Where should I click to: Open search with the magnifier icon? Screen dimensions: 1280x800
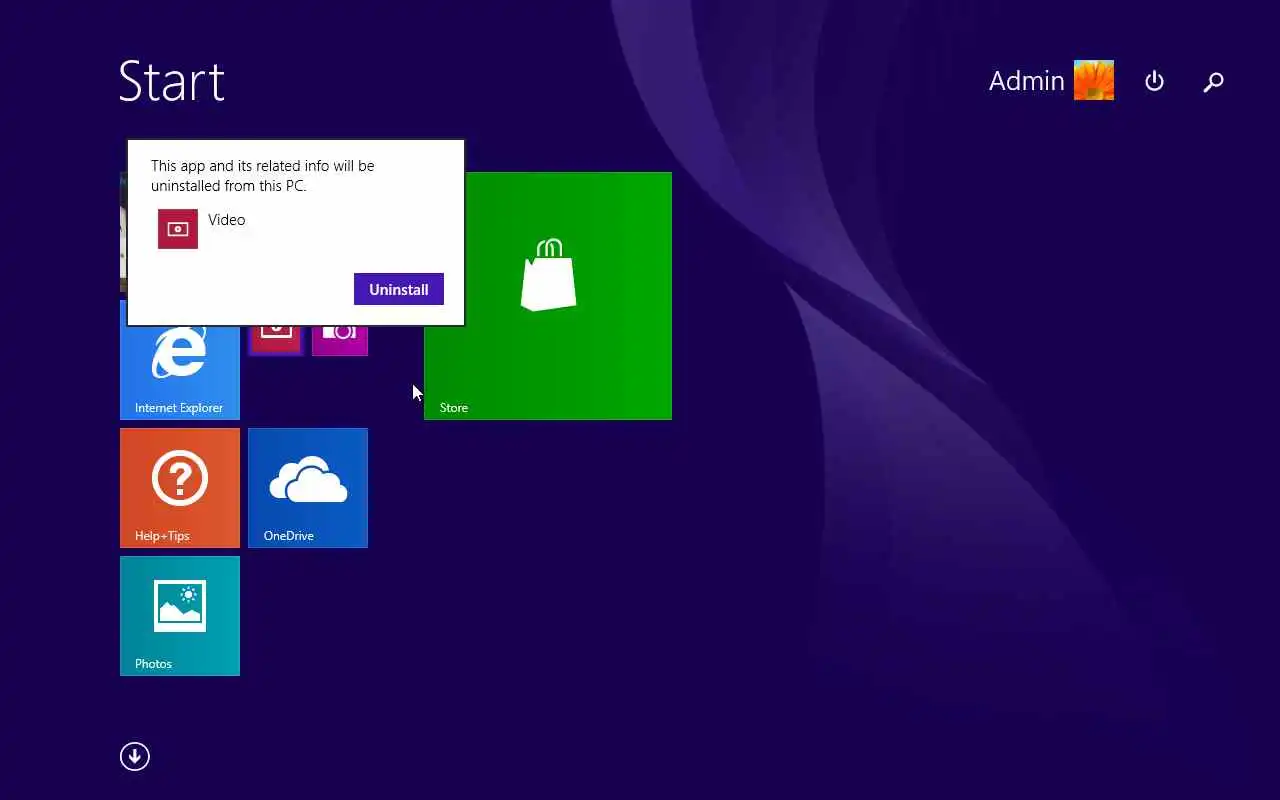[1213, 81]
